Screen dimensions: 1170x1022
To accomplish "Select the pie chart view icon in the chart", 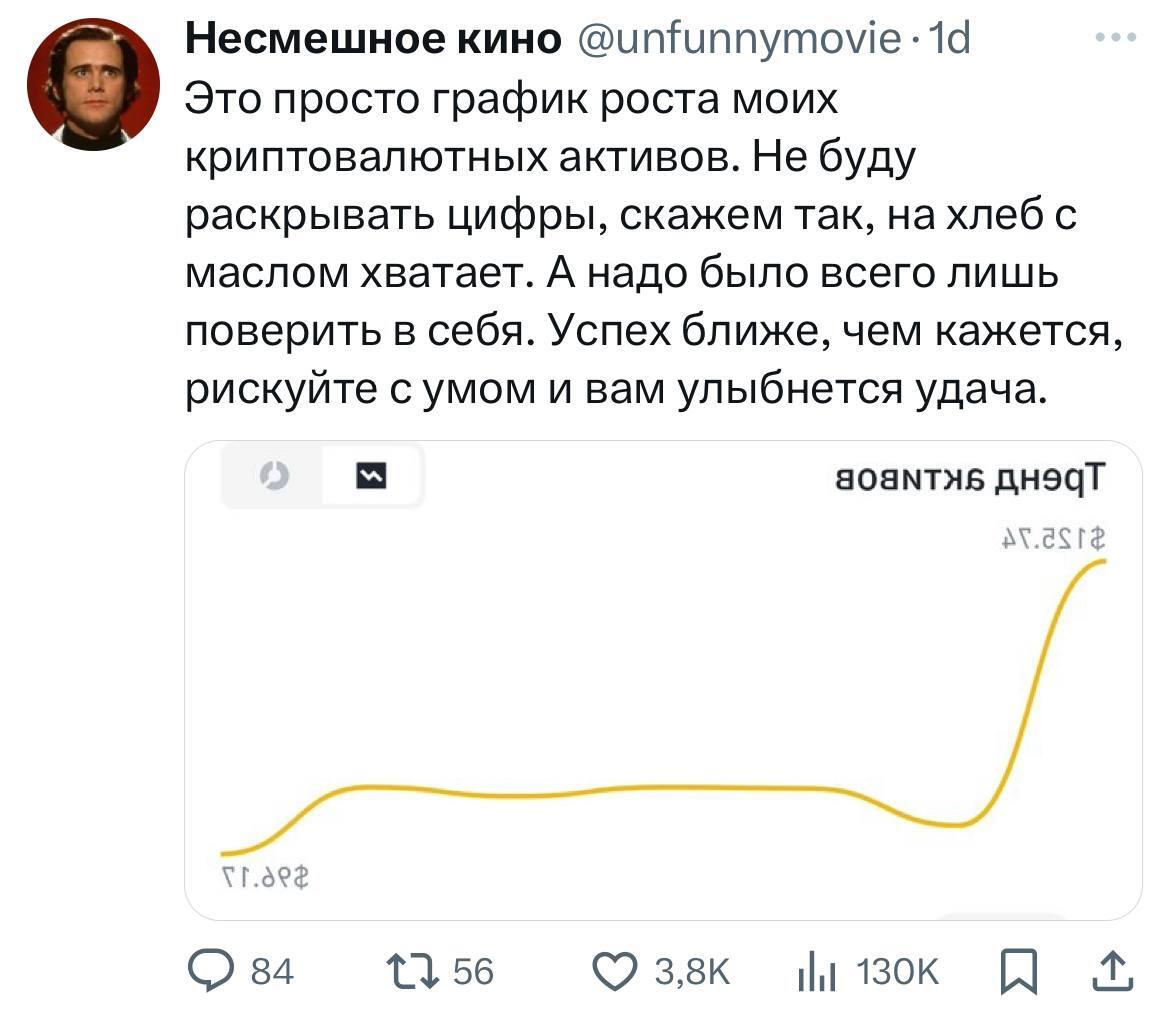I will [x=273, y=476].
